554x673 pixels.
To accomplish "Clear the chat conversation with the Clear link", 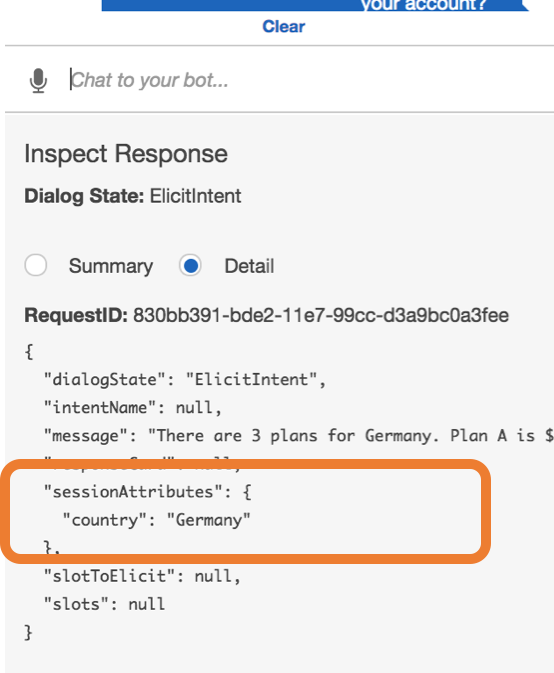I will click(x=284, y=27).
